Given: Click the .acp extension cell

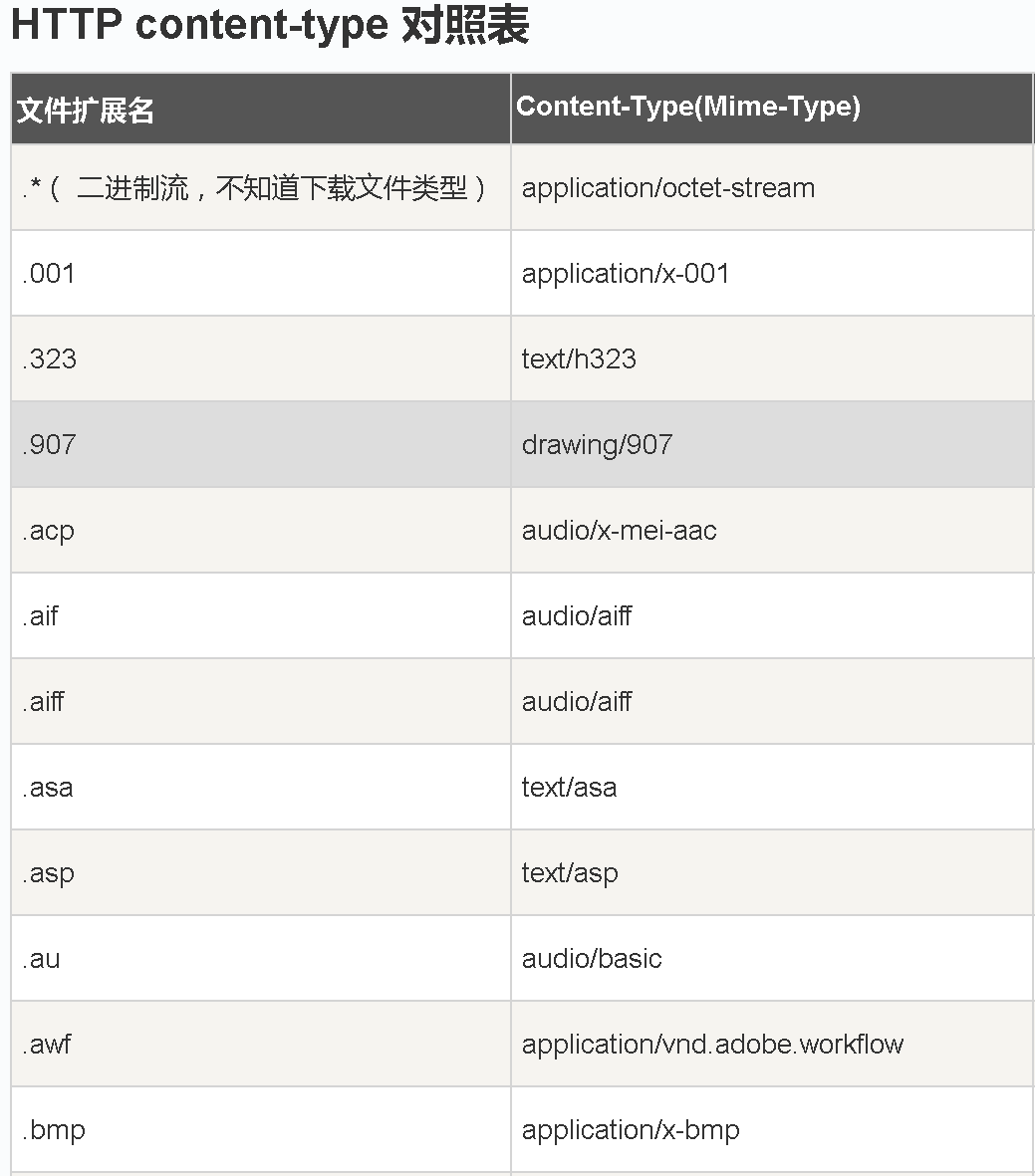Looking at the screenshot, I should (260, 531).
